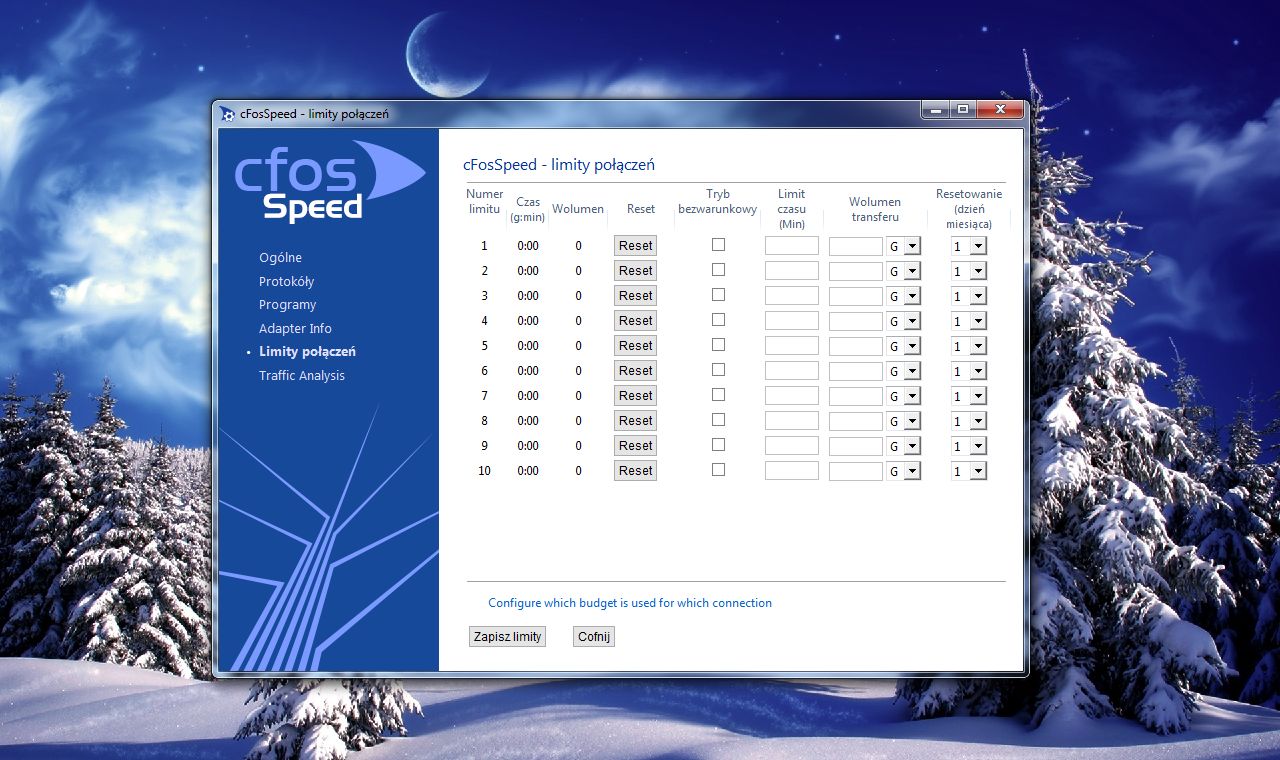Image resolution: width=1280 pixels, height=760 pixels.
Task: Open the Programy section
Action: [x=287, y=305]
